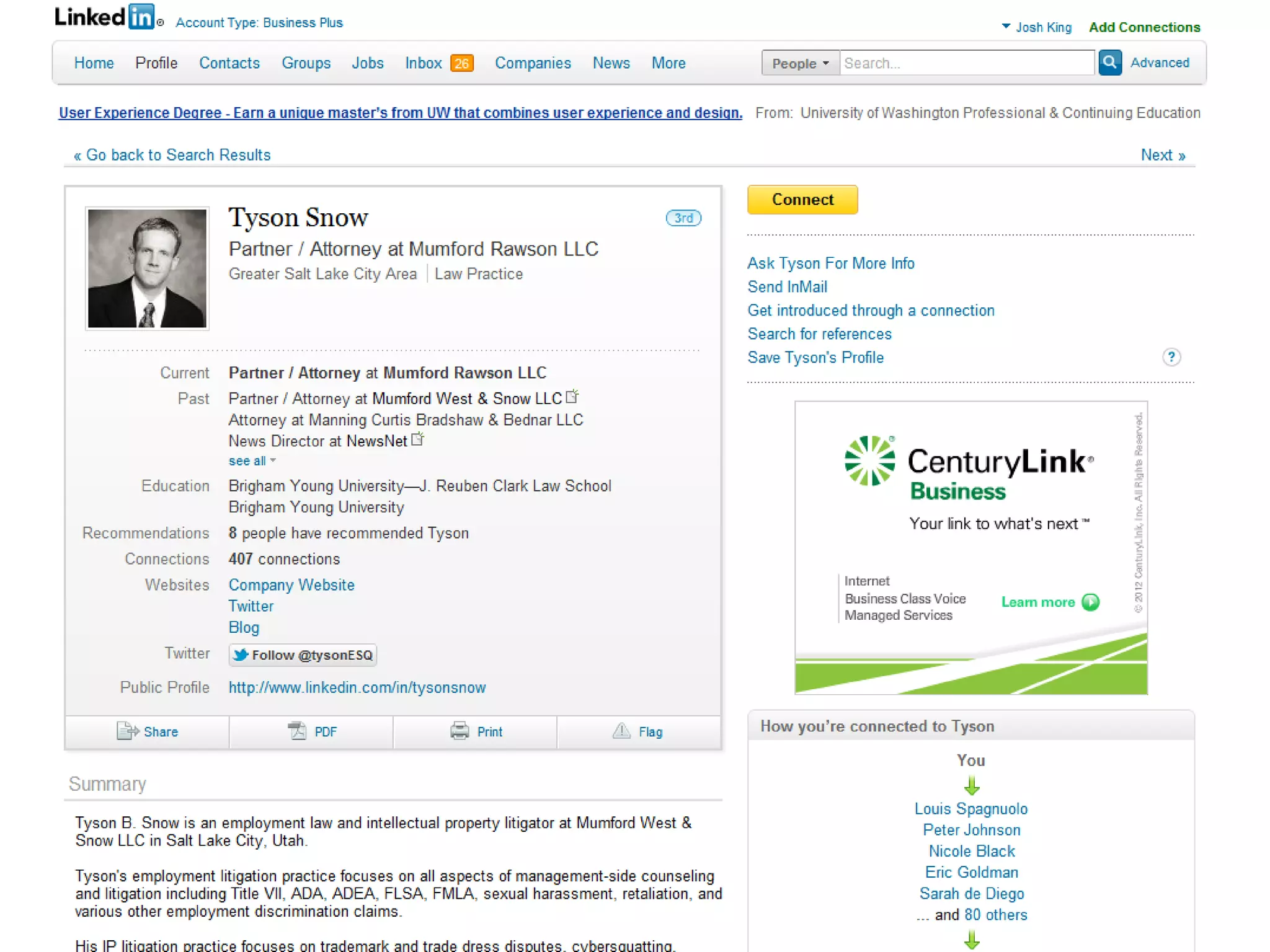Click the Flag warning icon
Screen dimensions: 1270x952
621,731
